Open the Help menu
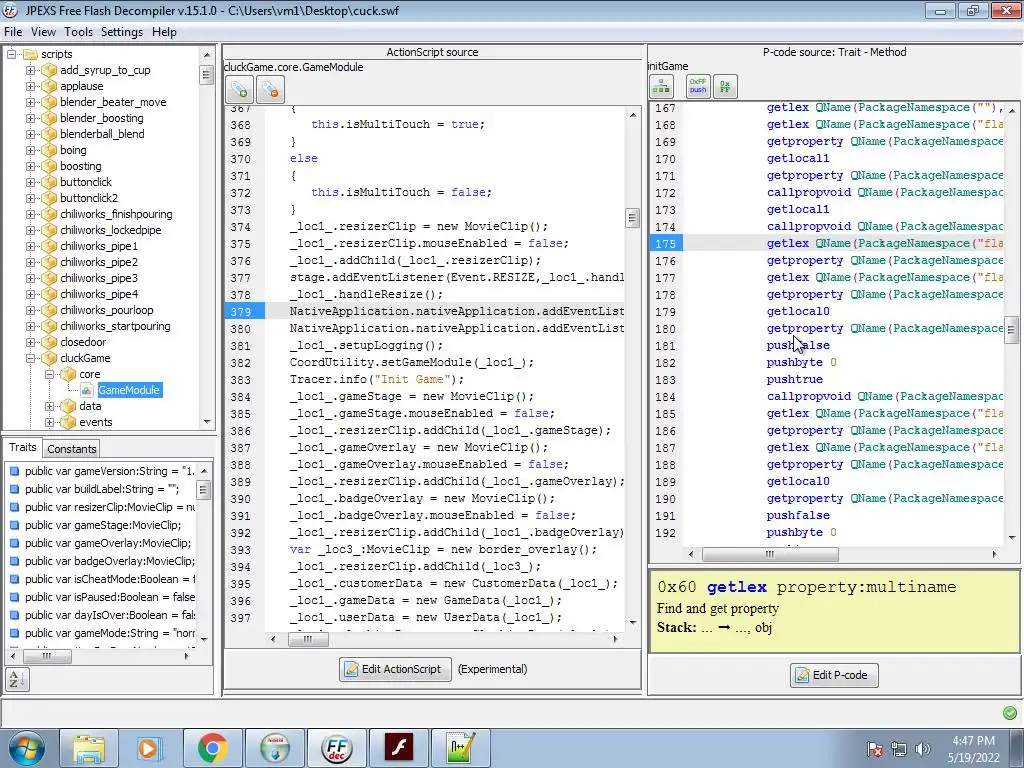This screenshot has width=1024, height=768. (x=164, y=31)
